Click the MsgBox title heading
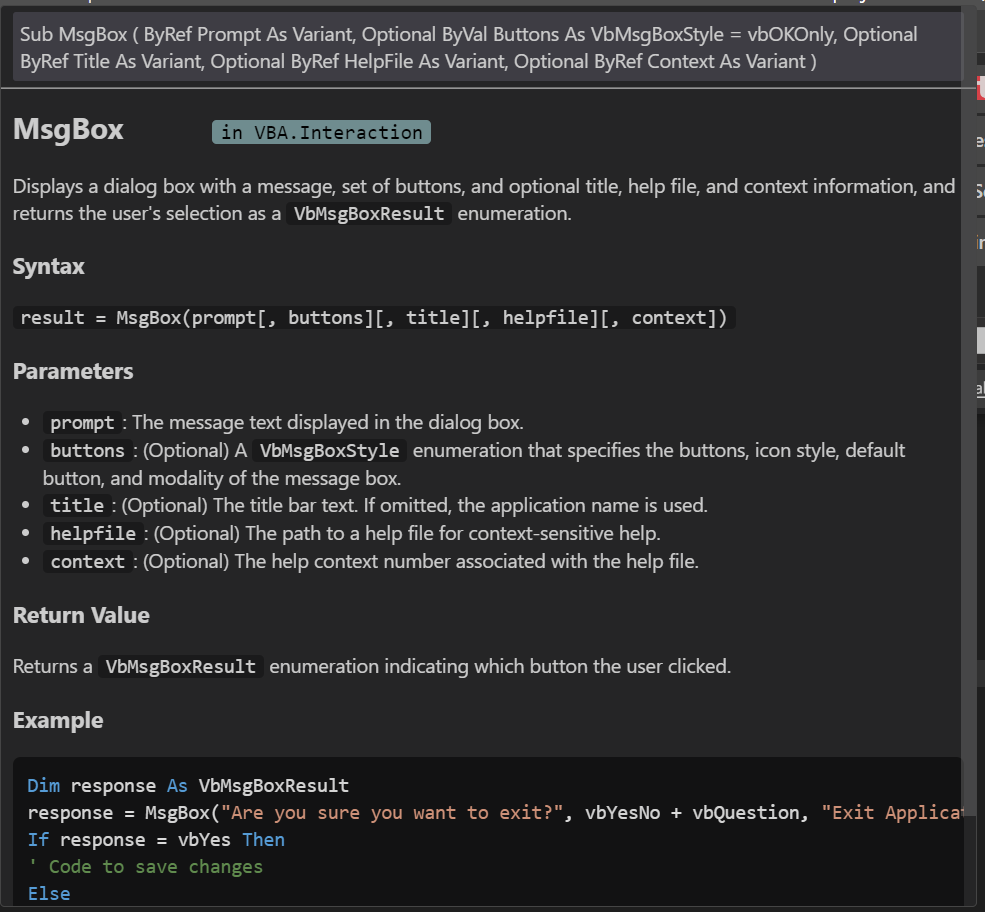The width and height of the screenshot is (985, 912). tap(68, 130)
